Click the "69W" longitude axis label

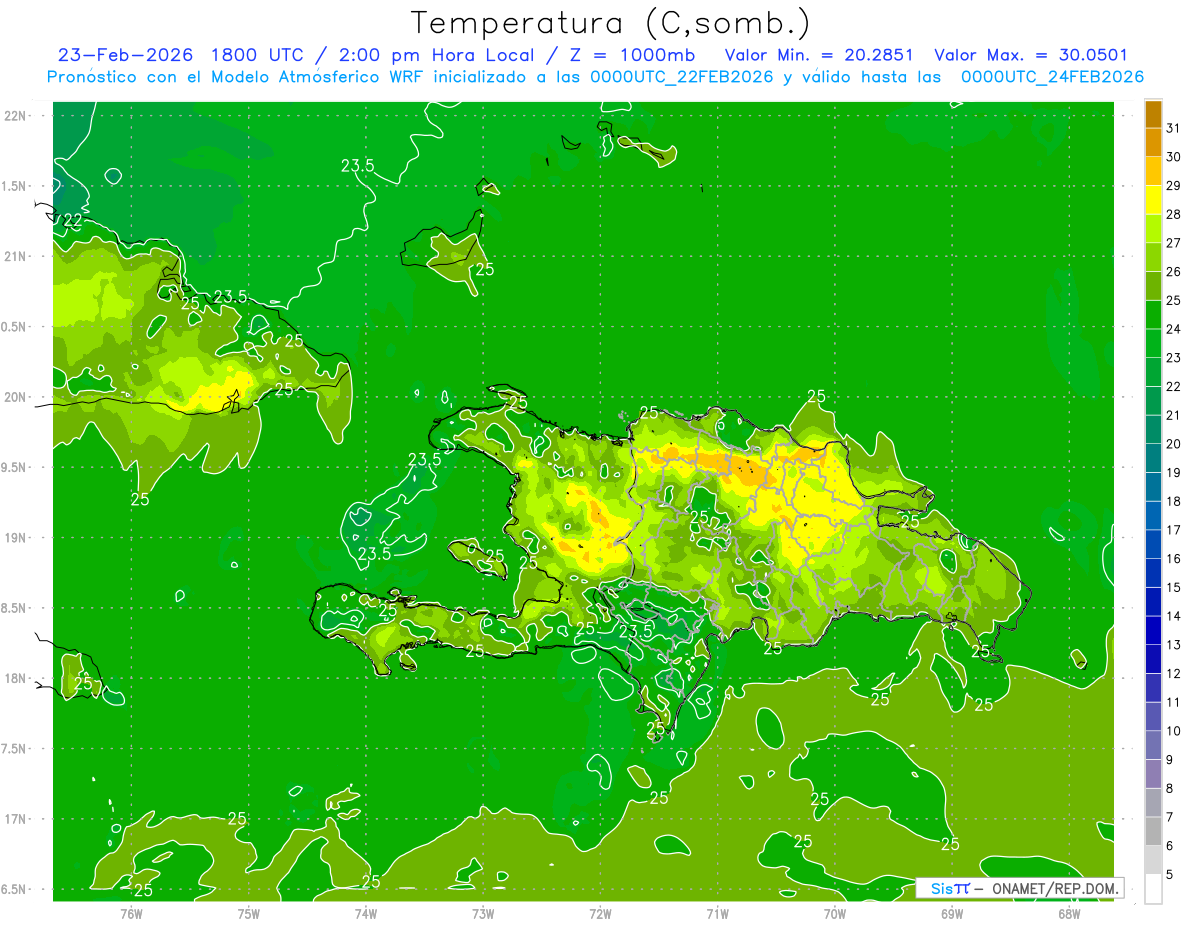coord(952,913)
